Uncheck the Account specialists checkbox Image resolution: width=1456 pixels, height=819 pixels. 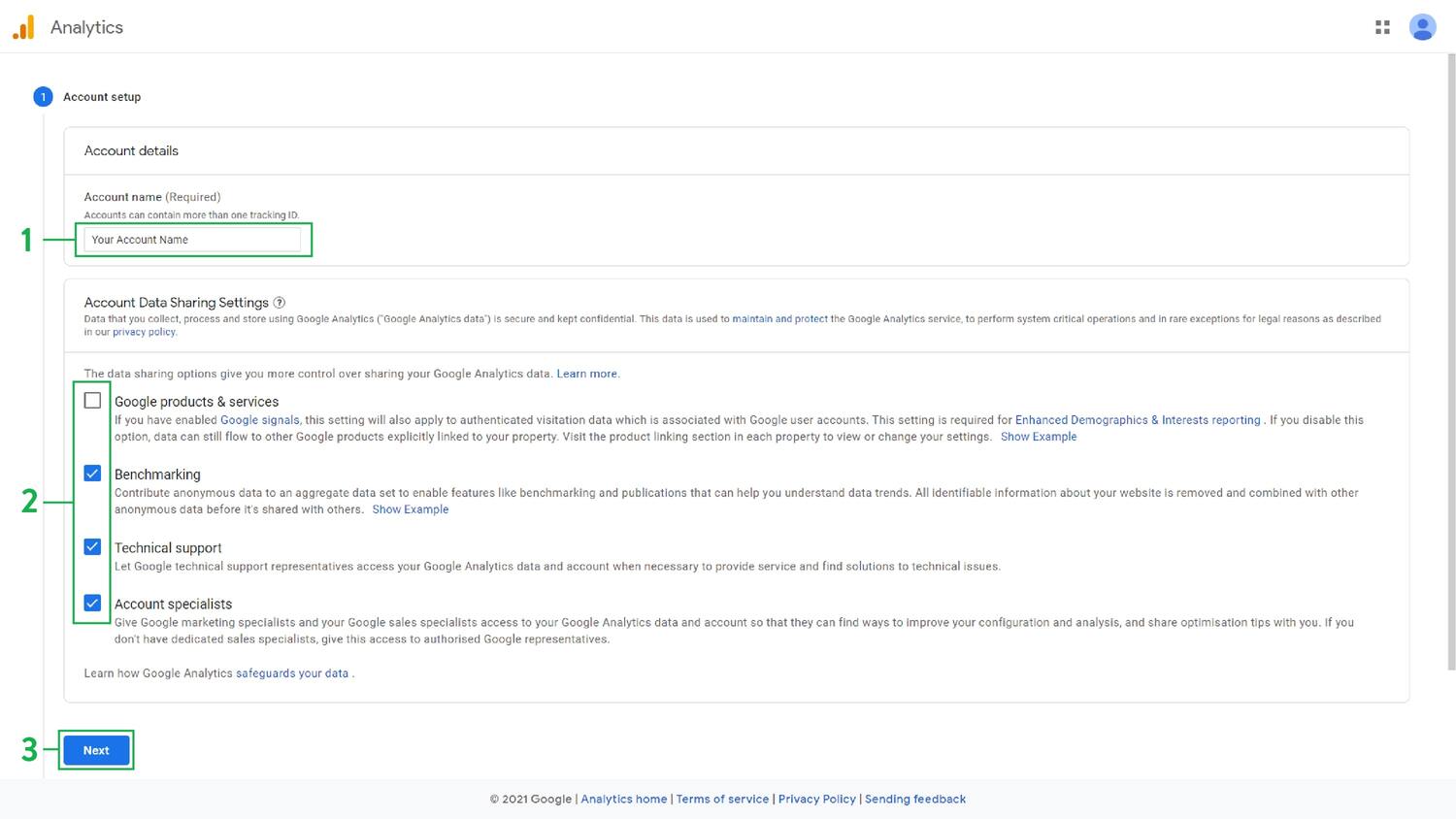point(92,603)
